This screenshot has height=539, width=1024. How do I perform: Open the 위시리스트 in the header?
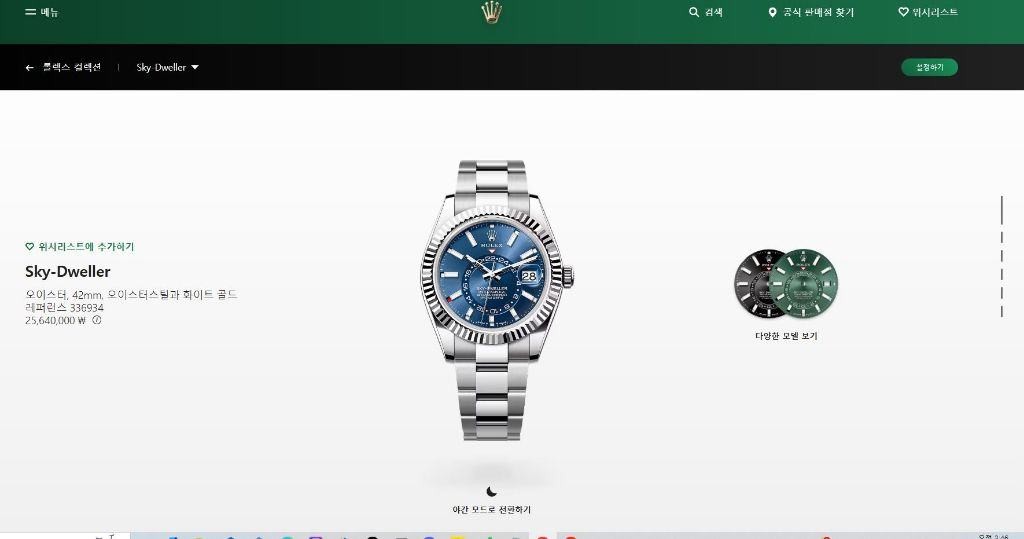coord(928,12)
